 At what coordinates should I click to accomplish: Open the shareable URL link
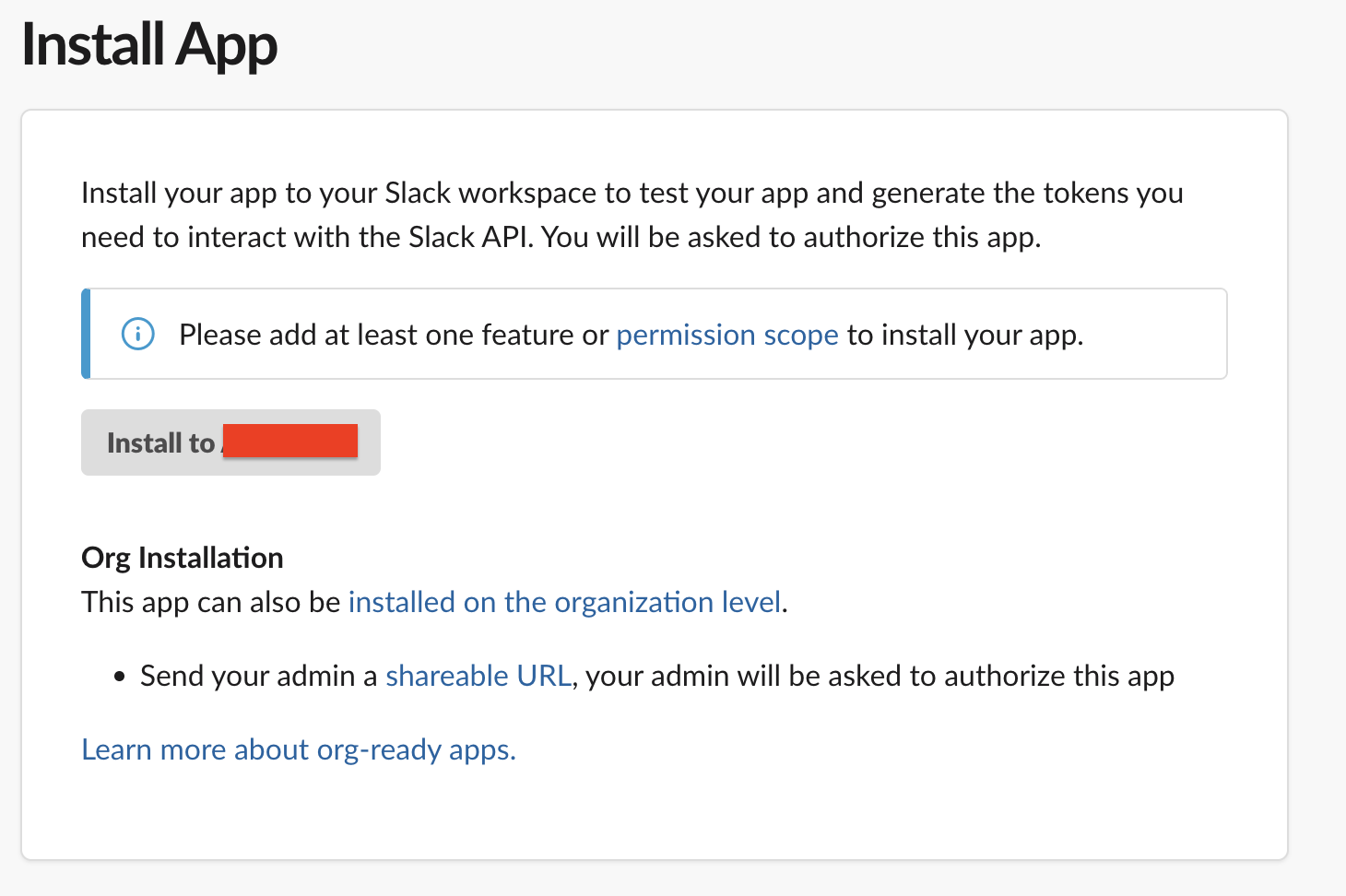tap(478, 676)
